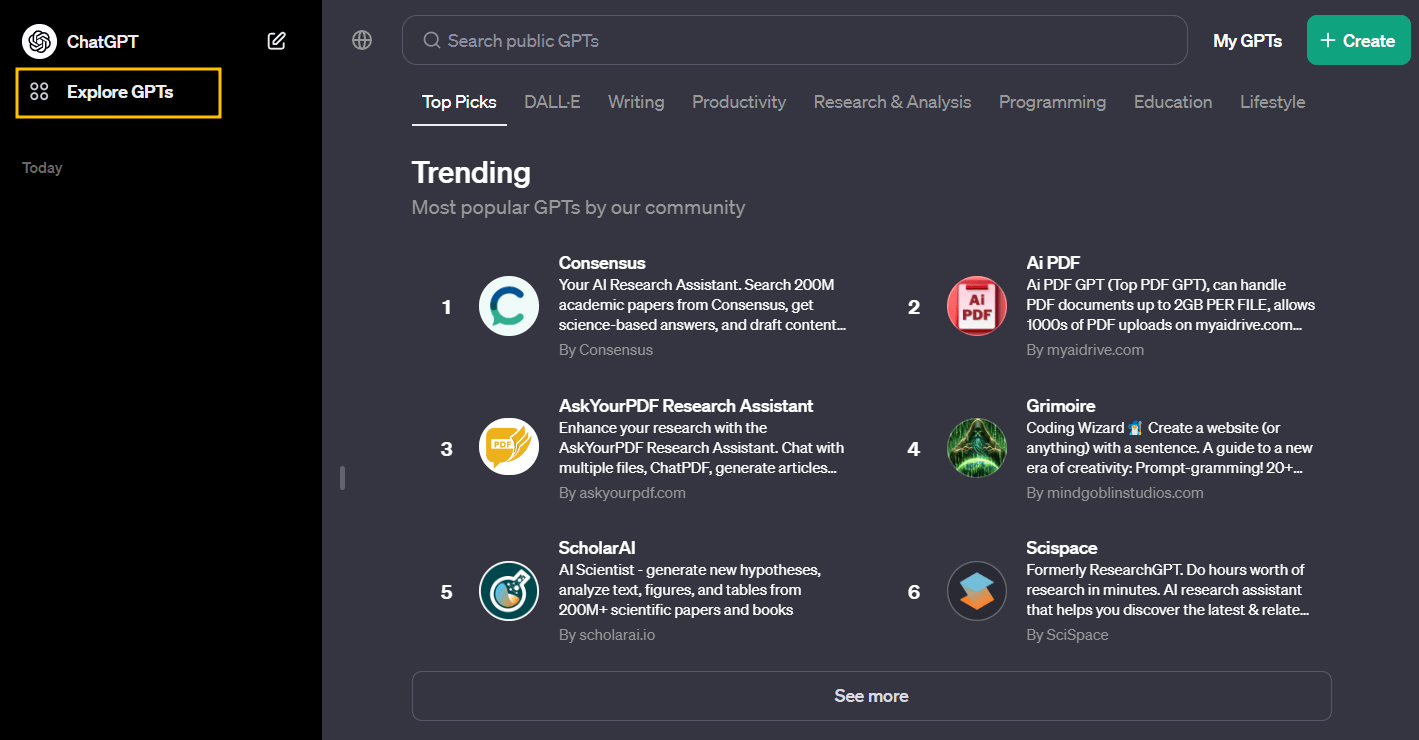The height and width of the screenshot is (740, 1419).
Task: Click the Grimoire Coding Wizard description
Action: (1170, 448)
